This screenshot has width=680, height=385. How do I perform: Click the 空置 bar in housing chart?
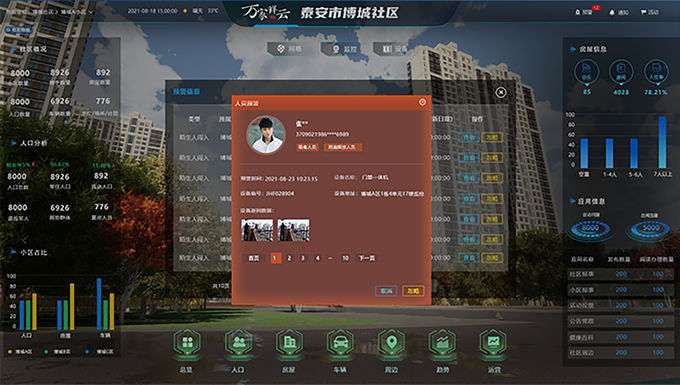click(x=584, y=153)
